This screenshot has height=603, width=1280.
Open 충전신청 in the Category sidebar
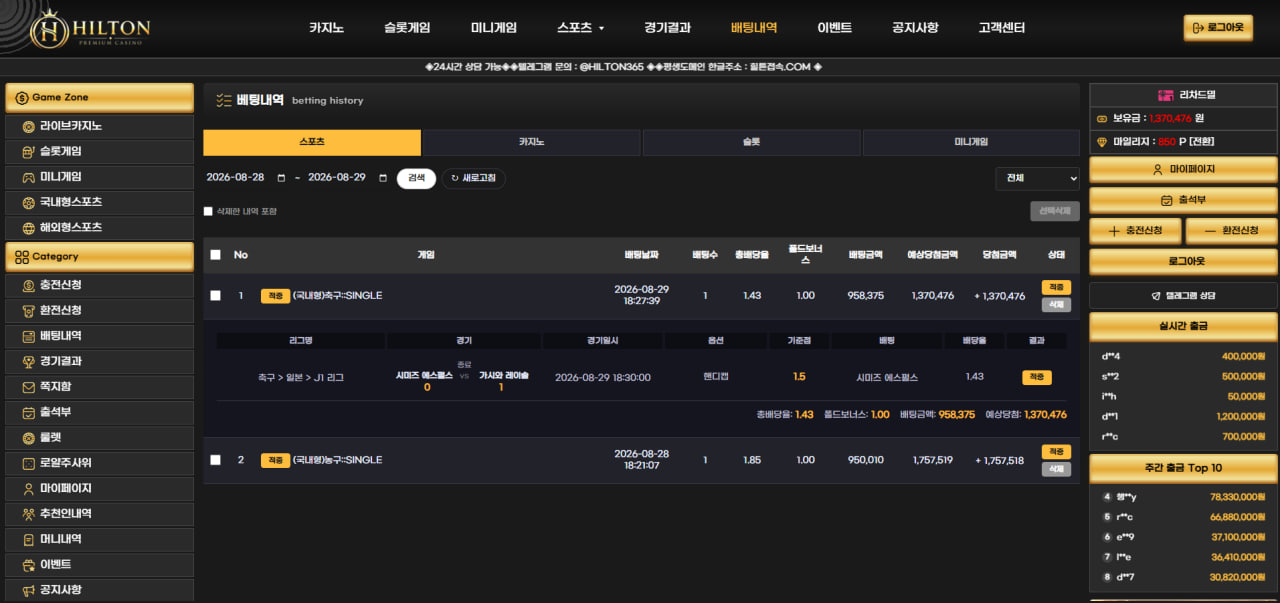pos(99,285)
